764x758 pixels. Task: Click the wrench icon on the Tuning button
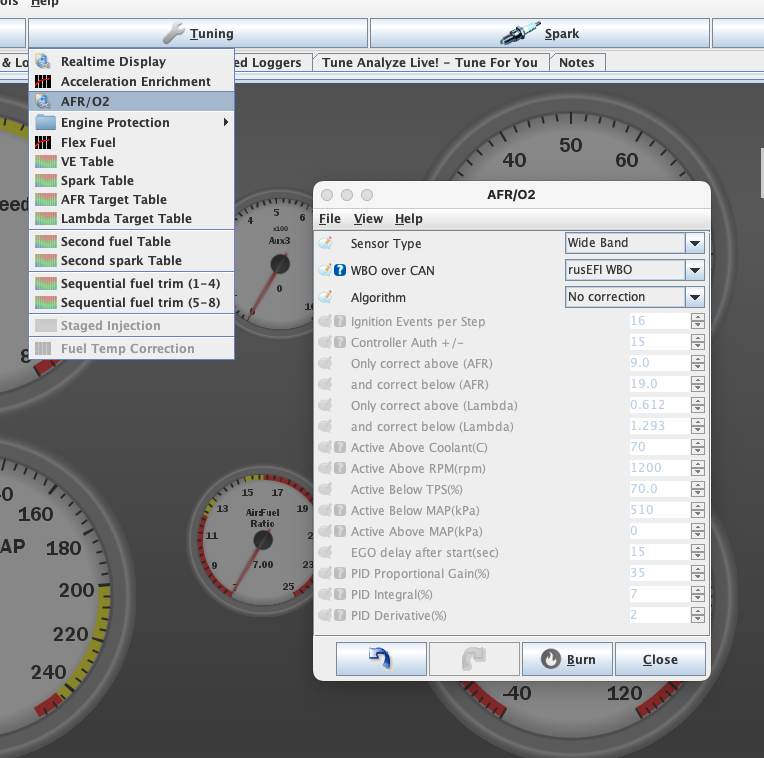pyautogui.click(x=173, y=33)
